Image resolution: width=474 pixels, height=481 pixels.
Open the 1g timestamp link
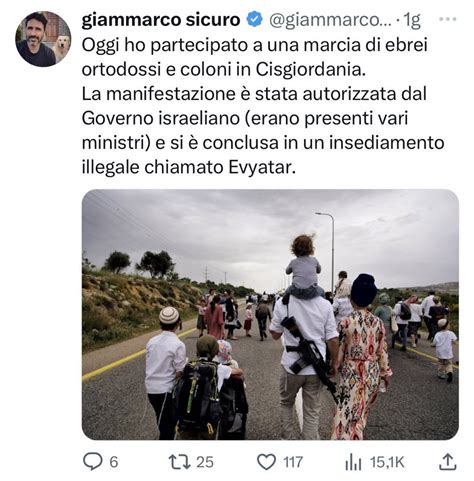(x=412, y=21)
